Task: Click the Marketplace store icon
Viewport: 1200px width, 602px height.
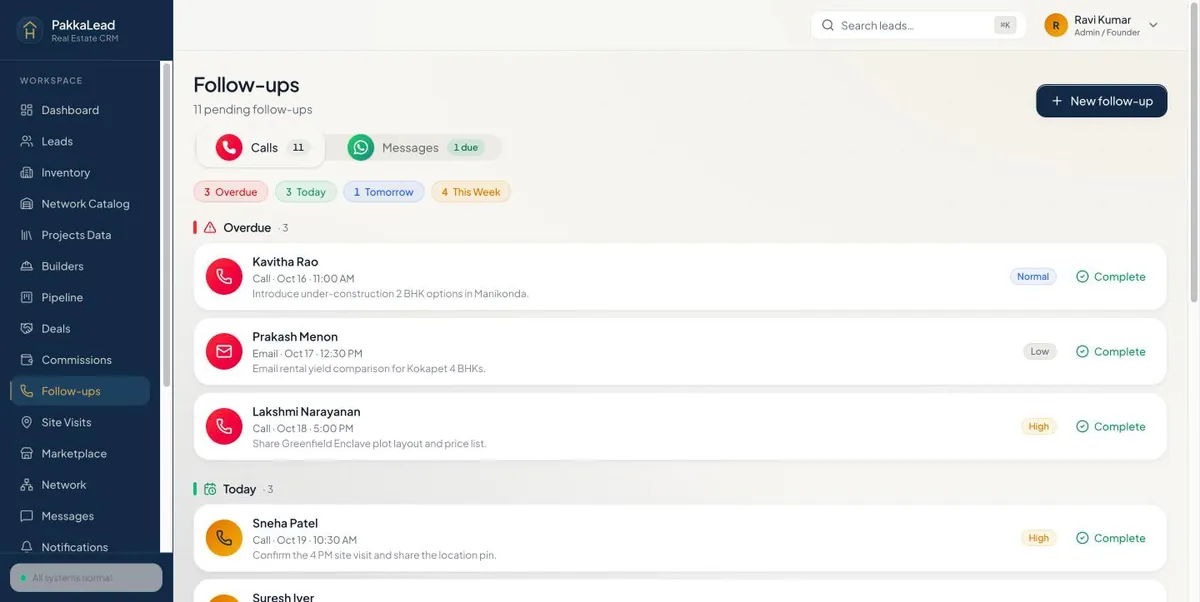Action: click(27, 453)
